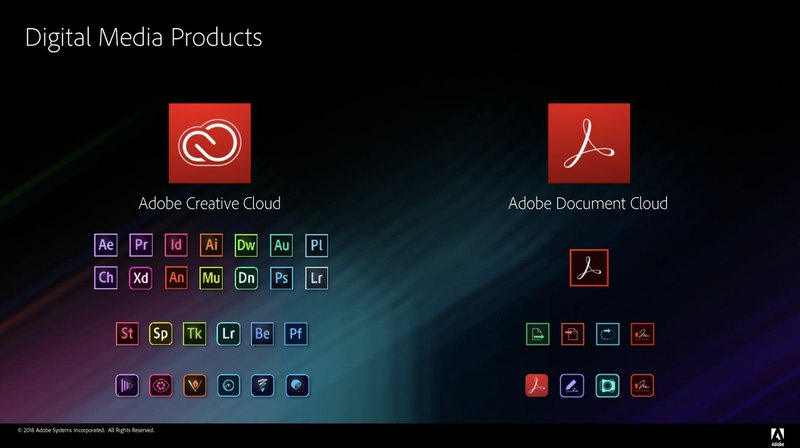The width and height of the screenshot is (800, 448).
Task: Click the Character Animator (Ch) icon
Action: (x=106, y=278)
